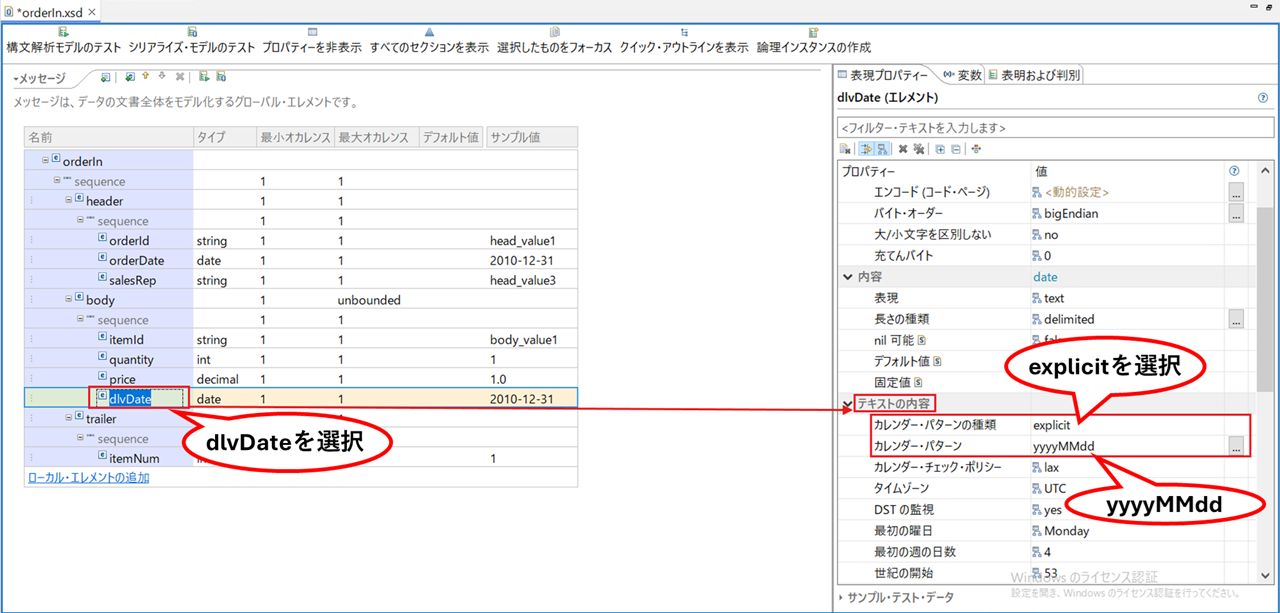Click 選択したものをフォーカス toolbar button
Viewport: 1280px width, 613px height.
tap(554, 40)
